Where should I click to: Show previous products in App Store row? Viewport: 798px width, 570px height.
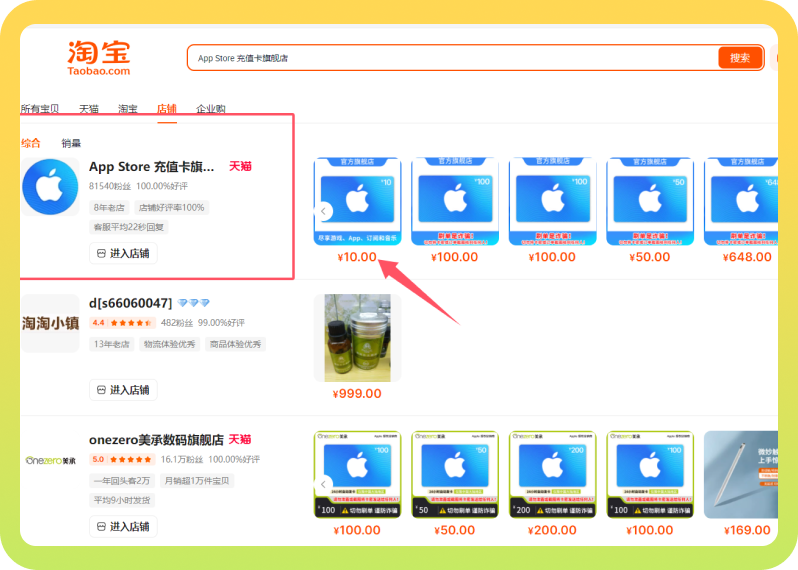click(x=323, y=211)
